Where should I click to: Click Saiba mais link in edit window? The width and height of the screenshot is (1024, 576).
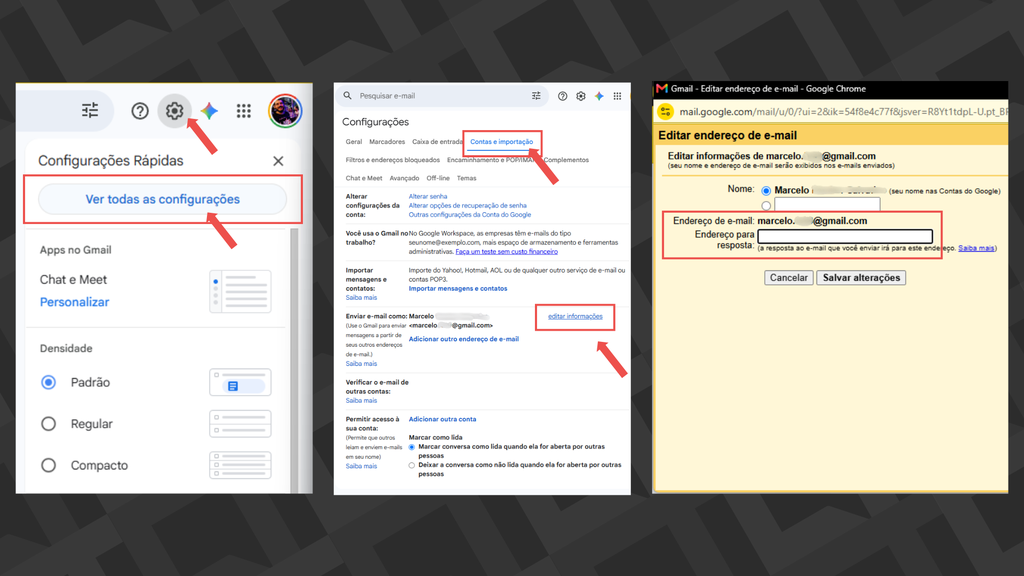click(976, 248)
